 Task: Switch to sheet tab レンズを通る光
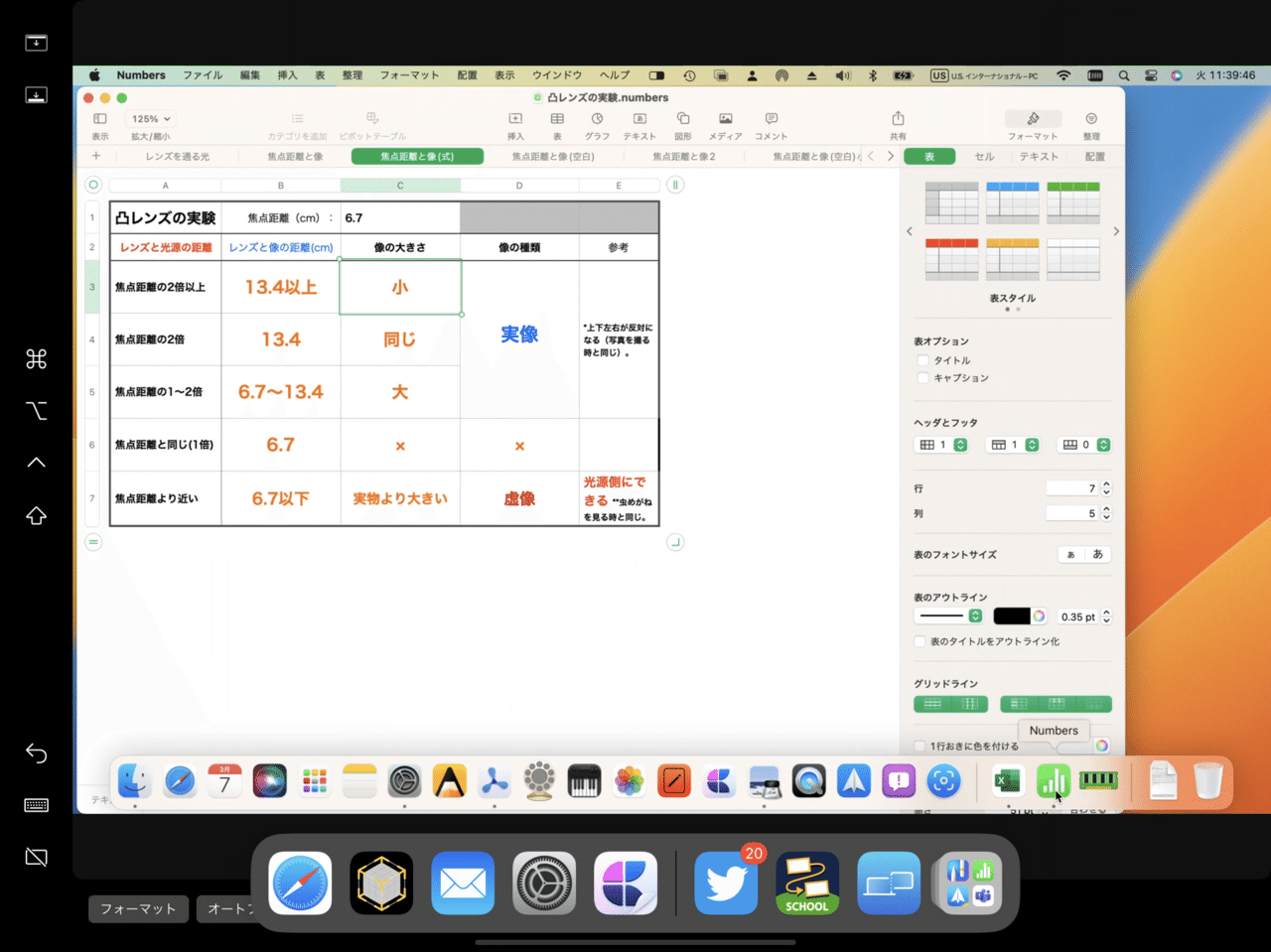178,156
